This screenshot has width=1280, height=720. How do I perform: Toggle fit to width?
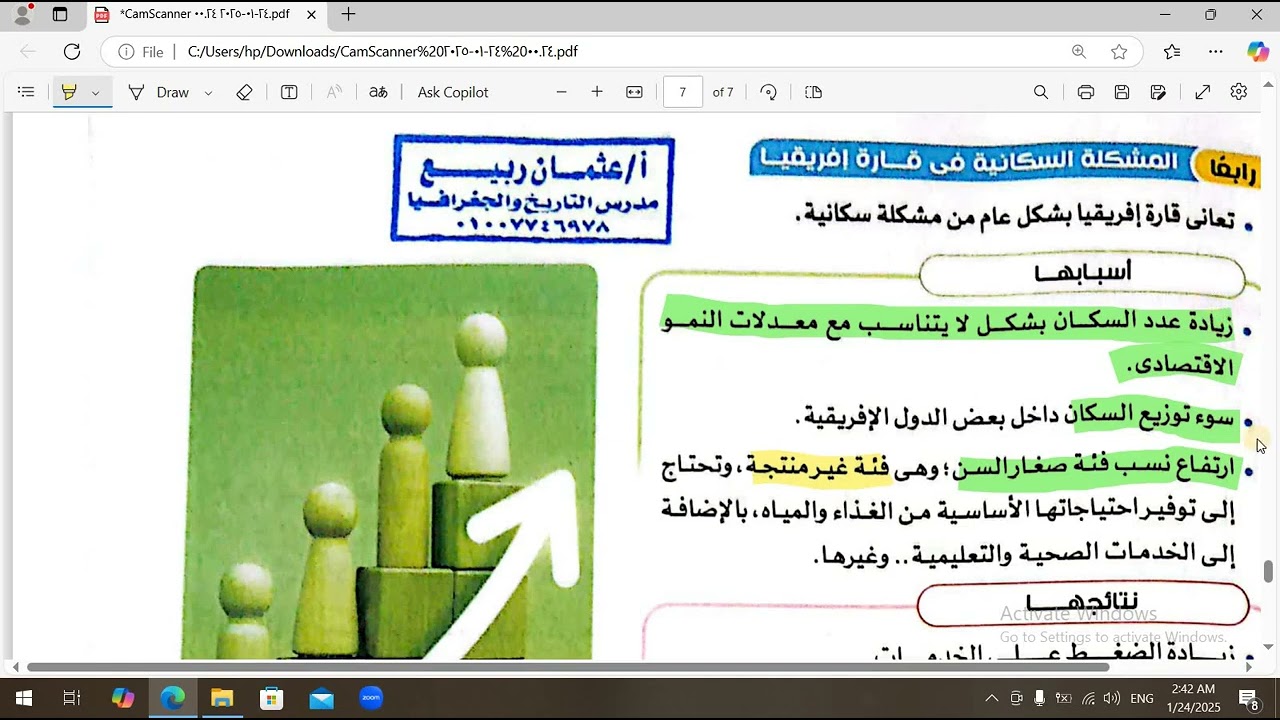tap(634, 92)
